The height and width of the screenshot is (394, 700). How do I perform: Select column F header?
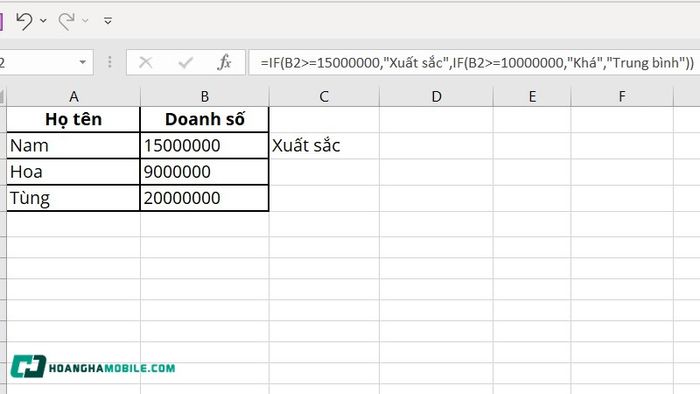pyautogui.click(x=622, y=96)
